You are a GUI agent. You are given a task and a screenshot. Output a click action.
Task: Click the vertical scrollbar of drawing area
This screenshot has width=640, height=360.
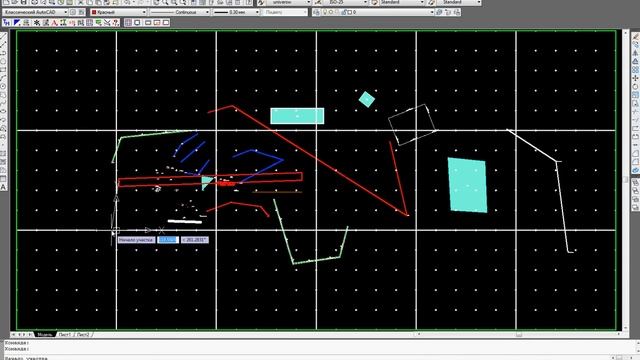[625, 180]
